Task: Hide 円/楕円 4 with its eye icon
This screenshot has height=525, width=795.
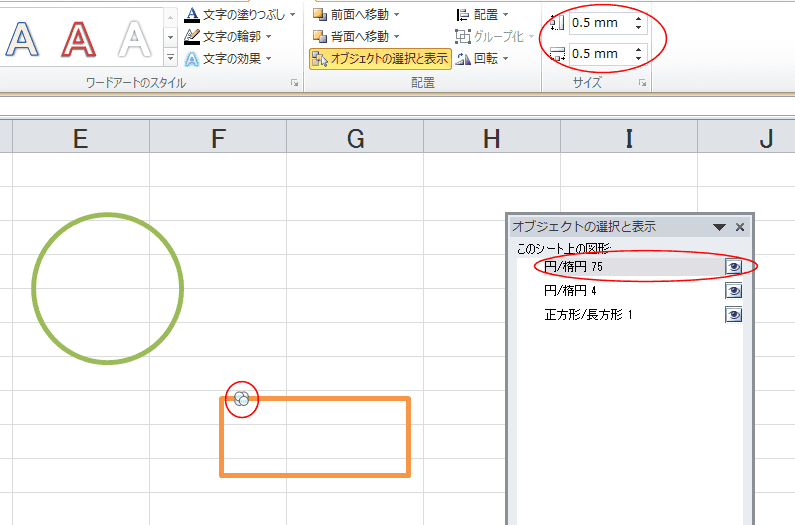Action: click(733, 291)
